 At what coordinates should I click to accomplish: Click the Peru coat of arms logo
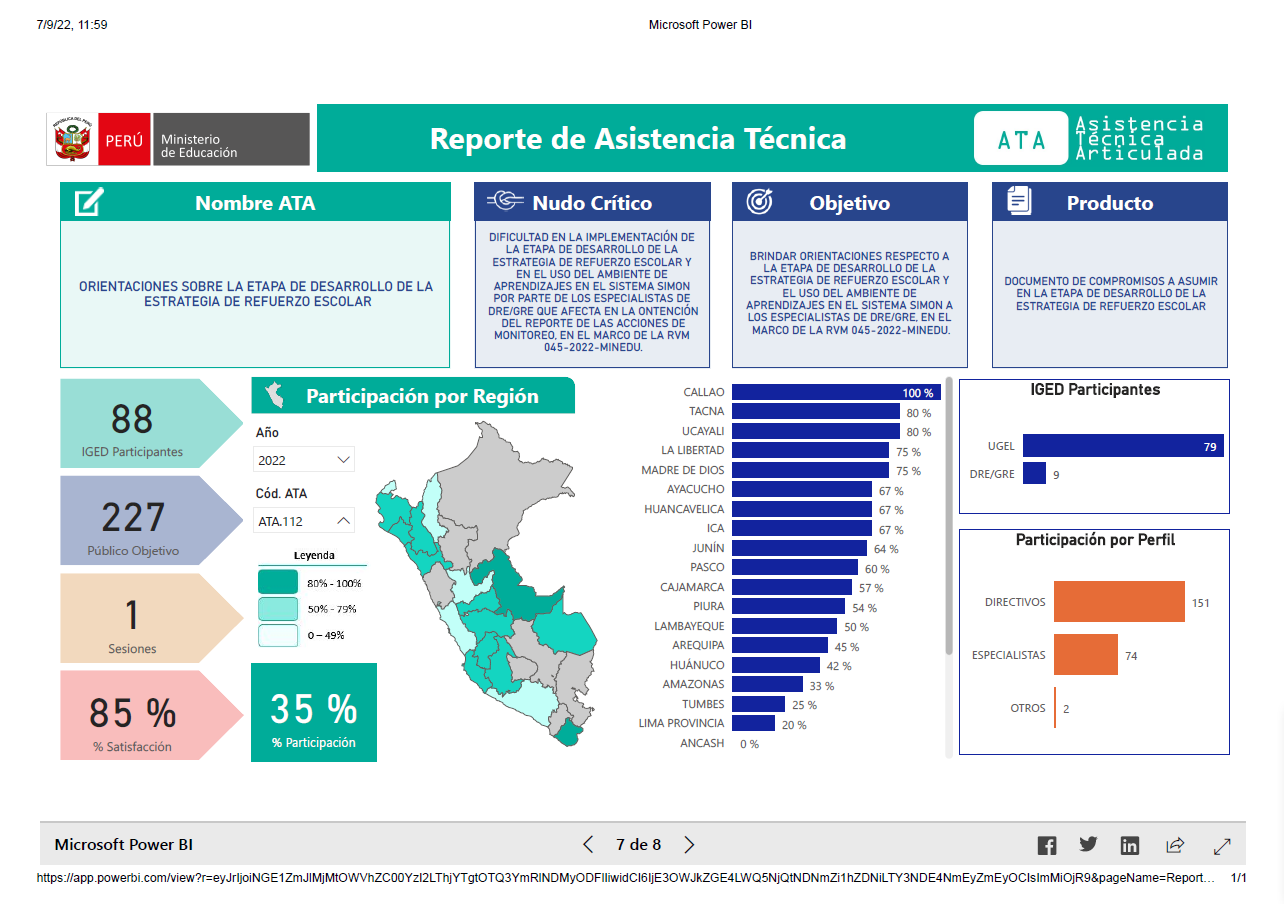[71, 139]
